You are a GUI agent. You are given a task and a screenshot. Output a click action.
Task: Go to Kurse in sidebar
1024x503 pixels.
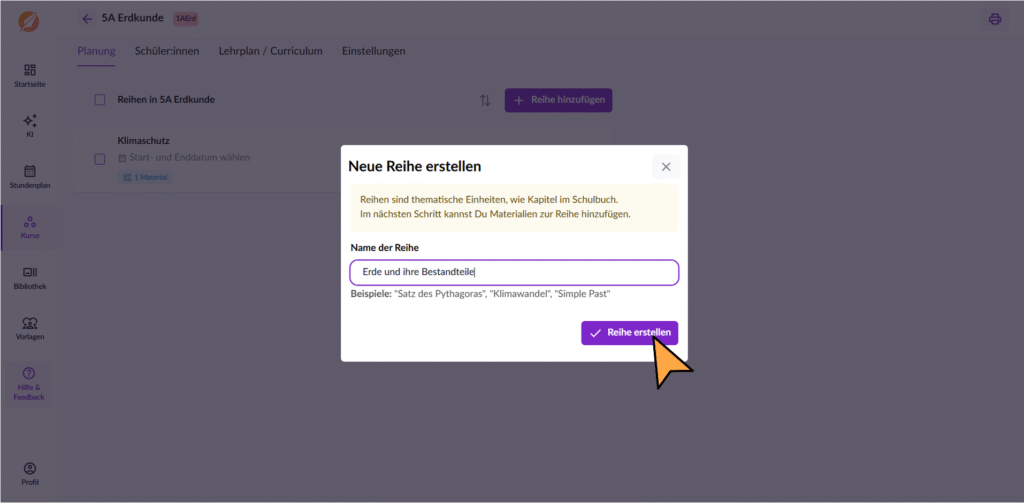click(29, 227)
